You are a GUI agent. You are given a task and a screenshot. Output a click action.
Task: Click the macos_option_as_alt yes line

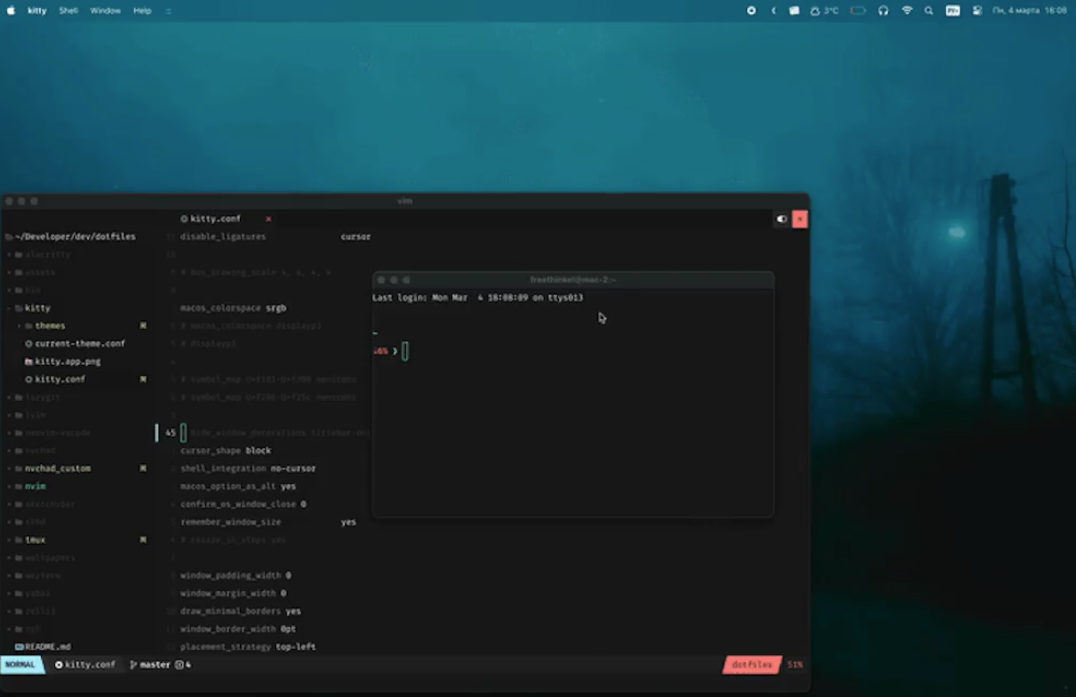tap(238, 486)
